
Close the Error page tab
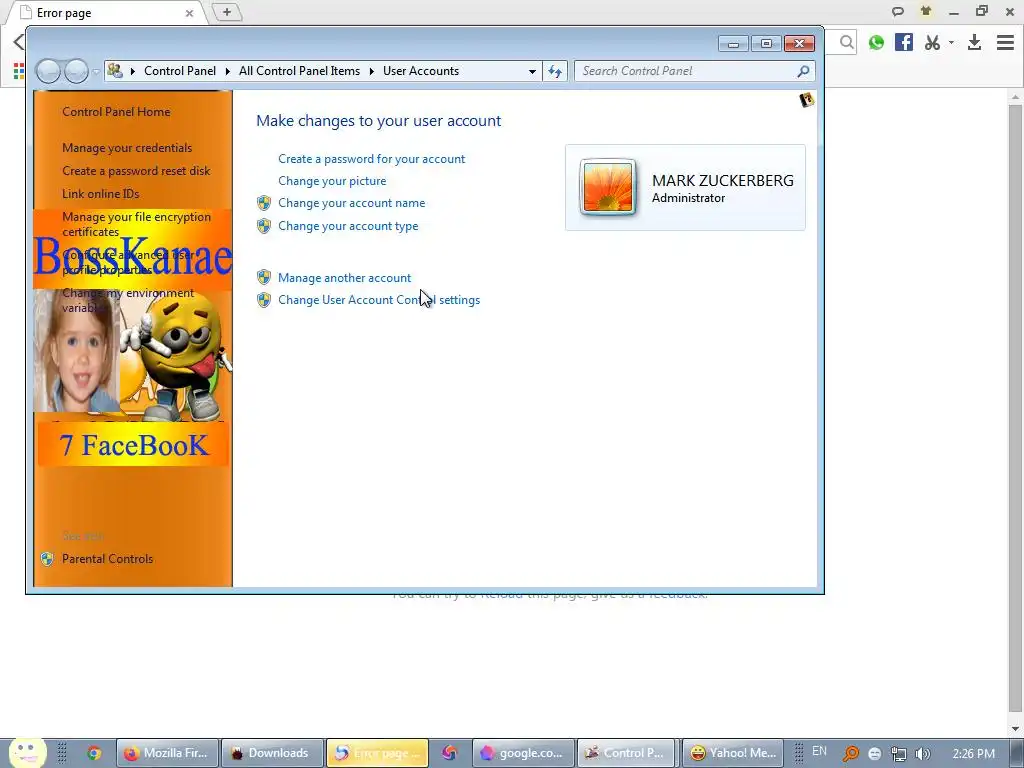tap(189, 13)
